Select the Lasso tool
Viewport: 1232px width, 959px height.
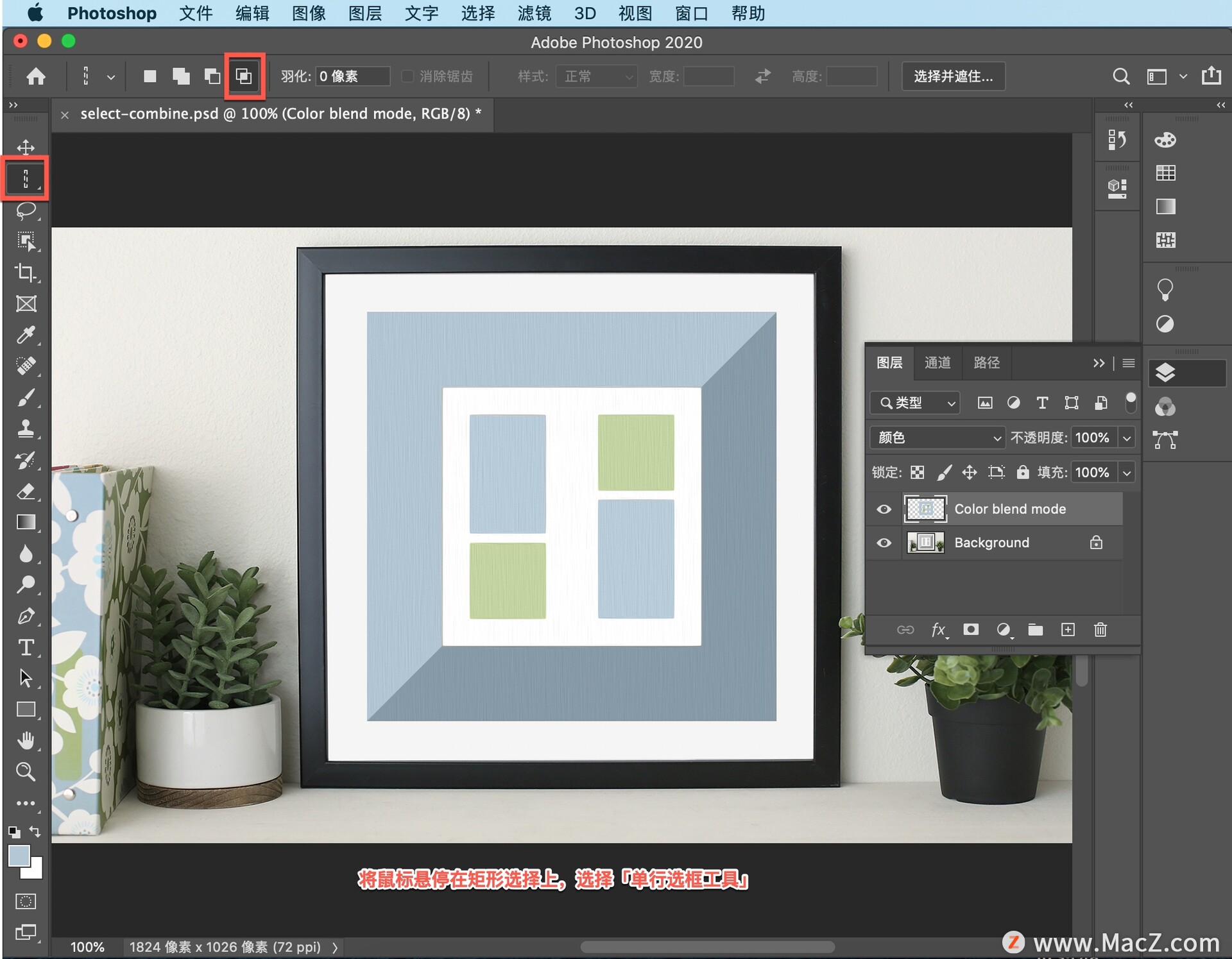26,210
